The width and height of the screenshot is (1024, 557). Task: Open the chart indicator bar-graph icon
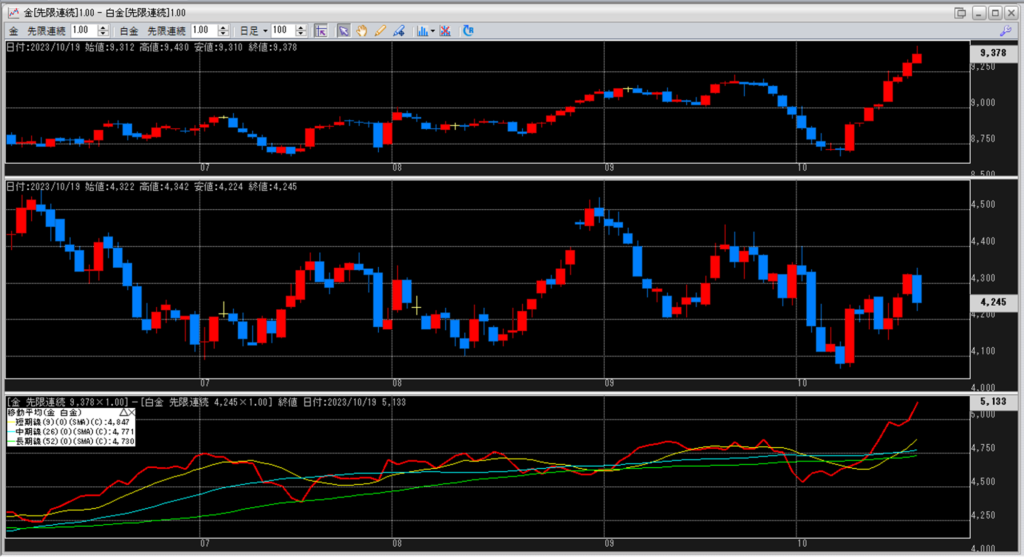click(422, 31)
